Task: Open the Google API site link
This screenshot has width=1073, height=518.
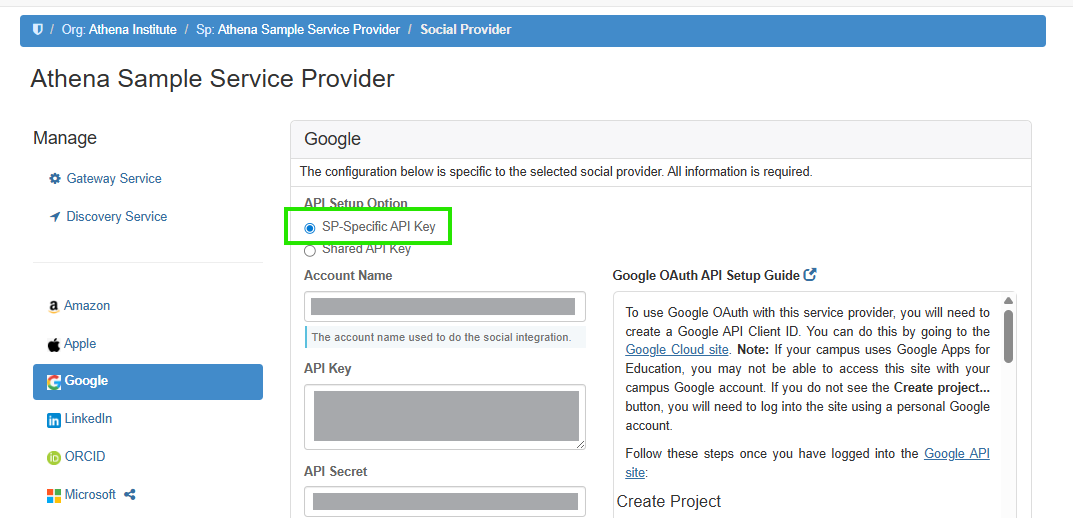Action: (x=956, y=454)
